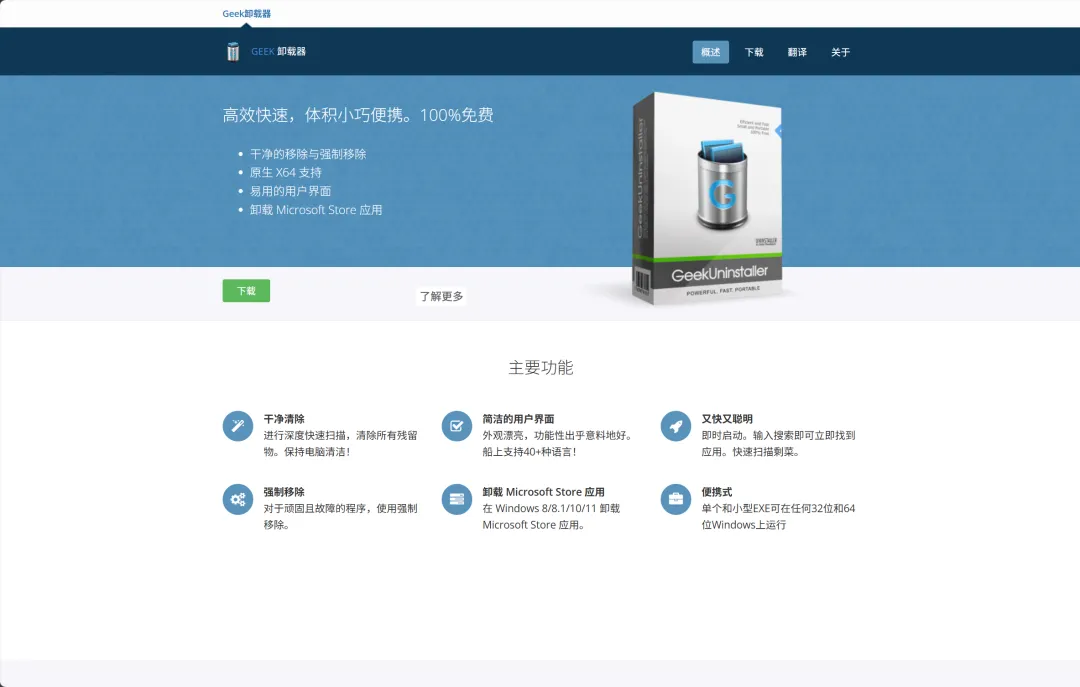Image resolution: width=1080 pixels, height=687 pixels.
Task: Click the 了解更多 link
Action: (x=442, y=296)
